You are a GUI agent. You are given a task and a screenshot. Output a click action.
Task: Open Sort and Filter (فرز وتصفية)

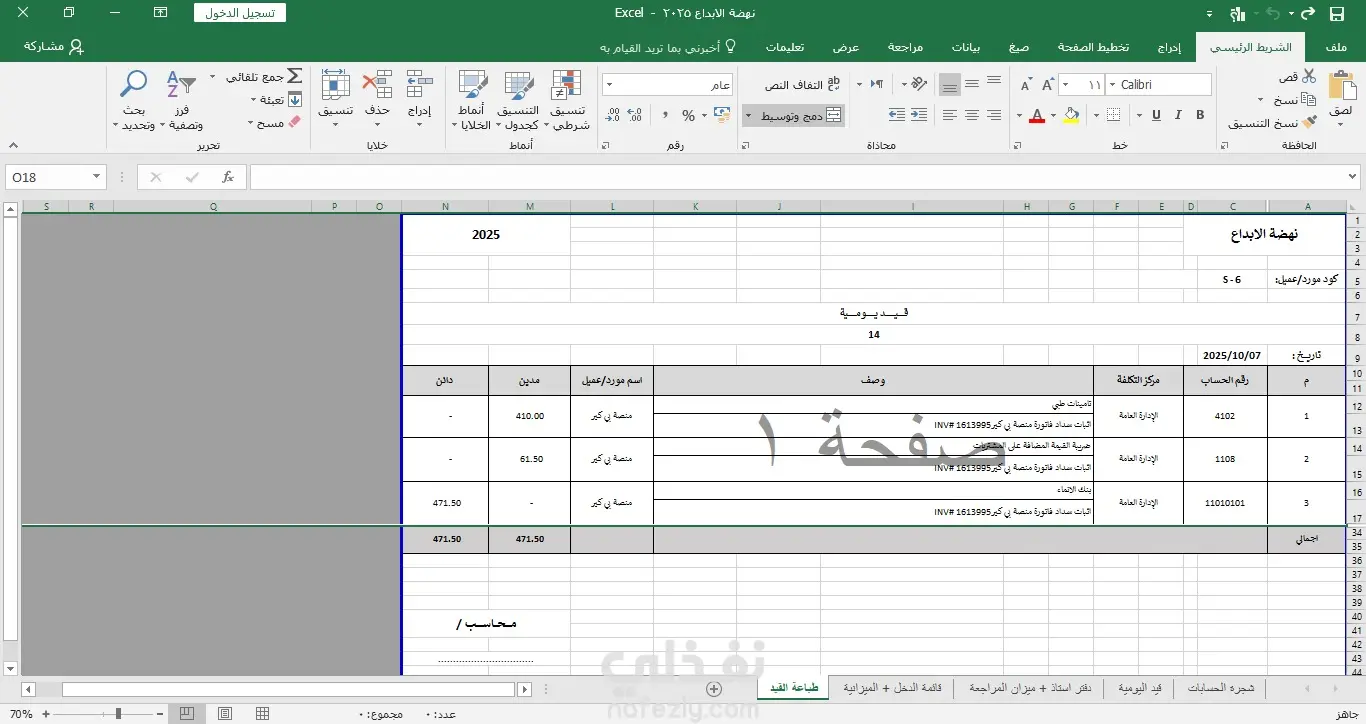[183, 100]
